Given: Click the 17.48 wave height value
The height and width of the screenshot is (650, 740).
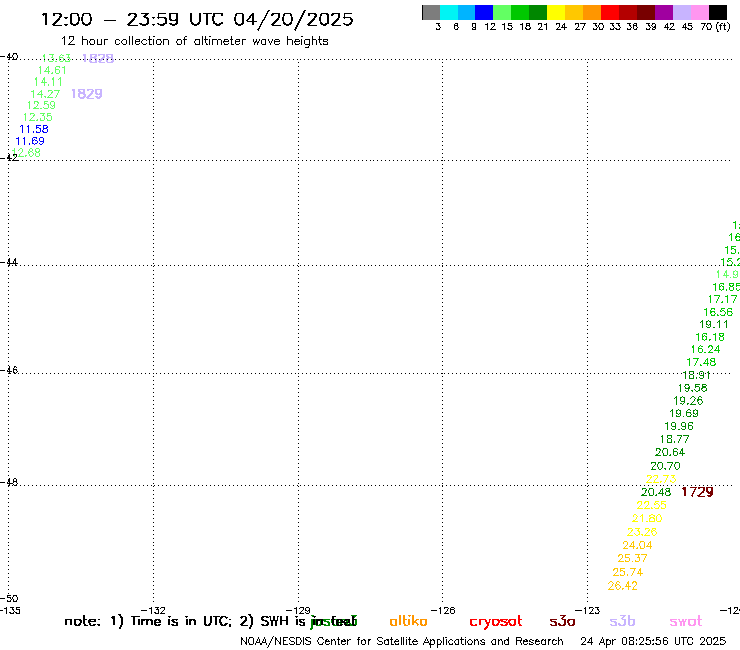Looking at the screenshot, I should point(701,362).
